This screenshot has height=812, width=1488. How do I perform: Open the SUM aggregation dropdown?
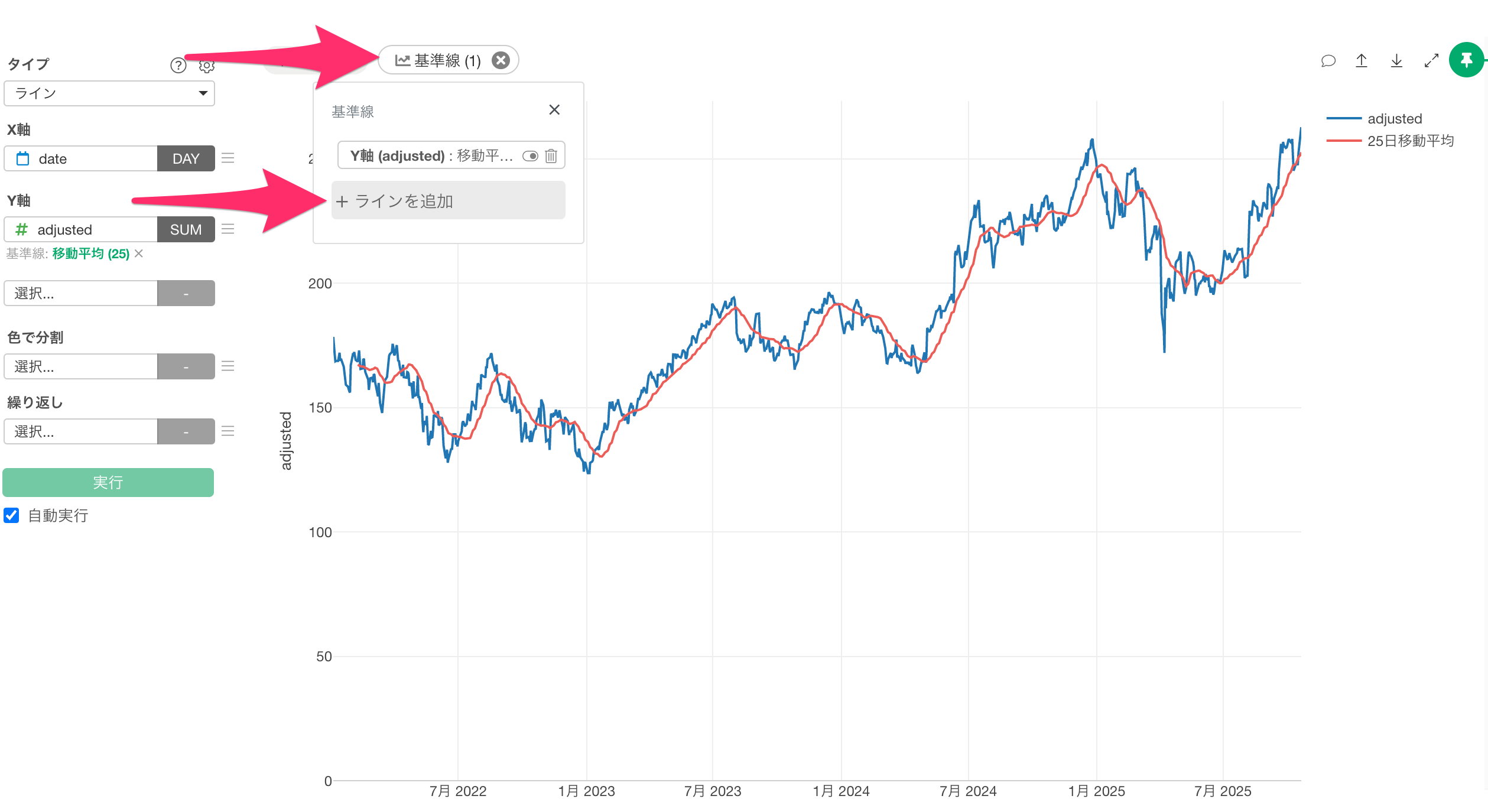pos(186,229)
